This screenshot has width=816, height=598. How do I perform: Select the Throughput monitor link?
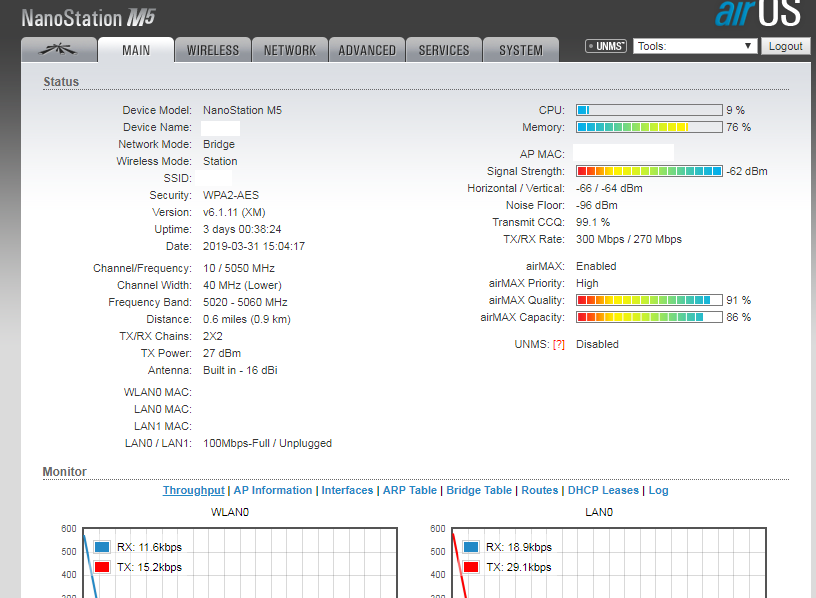coord(194,490)
